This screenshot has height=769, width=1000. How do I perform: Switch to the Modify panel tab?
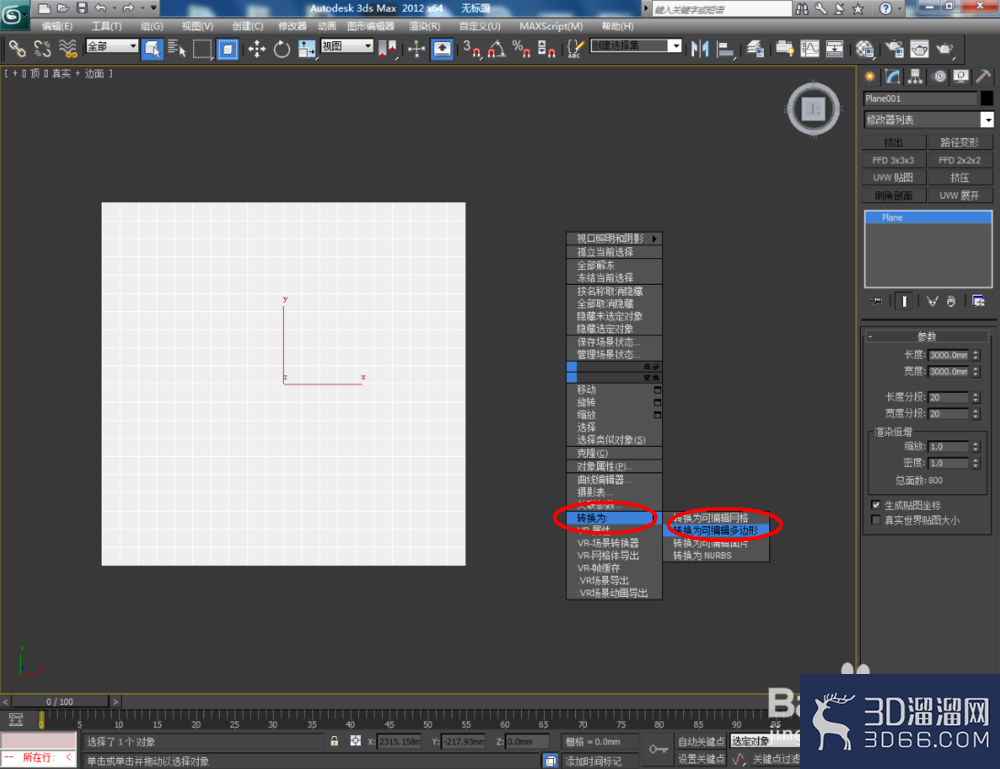tap(892, 77)
